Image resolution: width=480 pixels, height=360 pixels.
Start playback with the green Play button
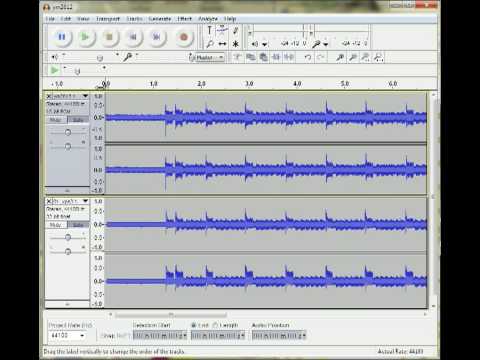click(x=85, y=37)
